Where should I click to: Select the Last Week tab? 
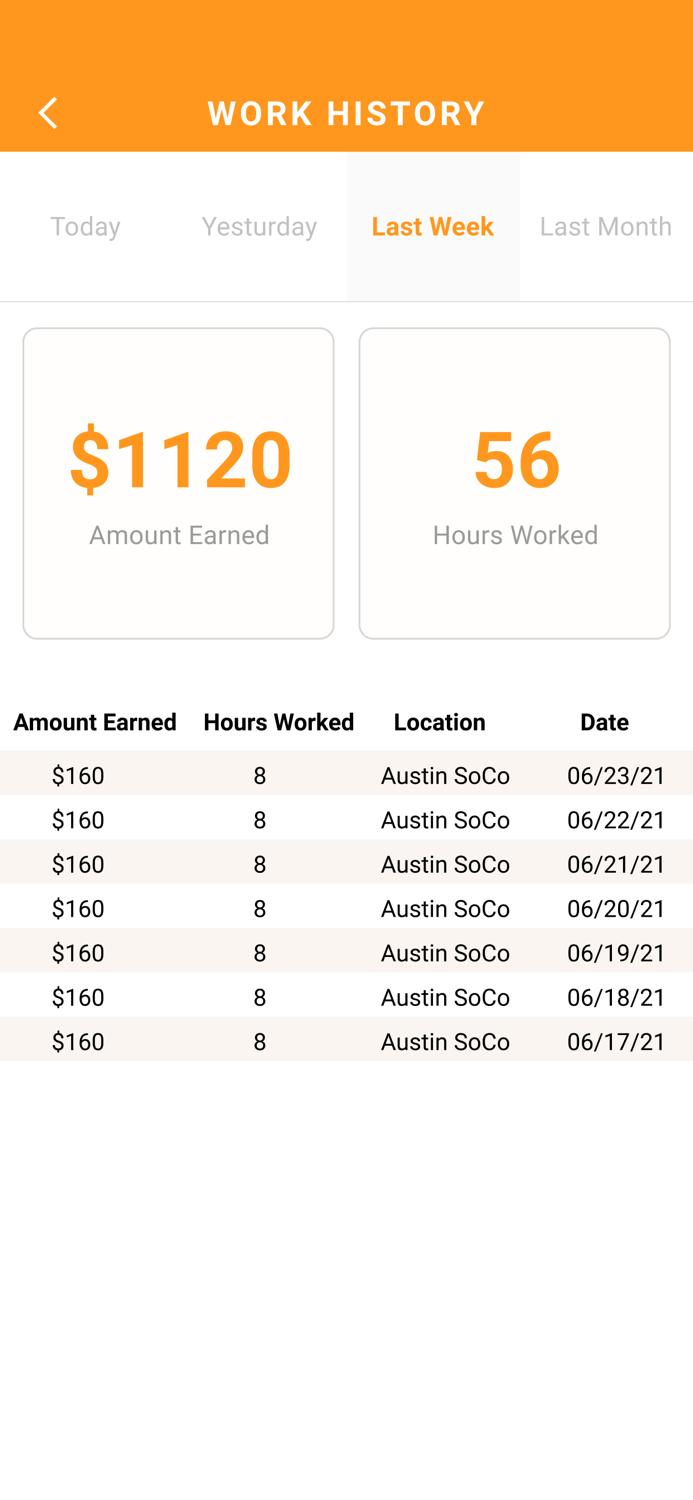pyautogui.click(x=432, y=227)
